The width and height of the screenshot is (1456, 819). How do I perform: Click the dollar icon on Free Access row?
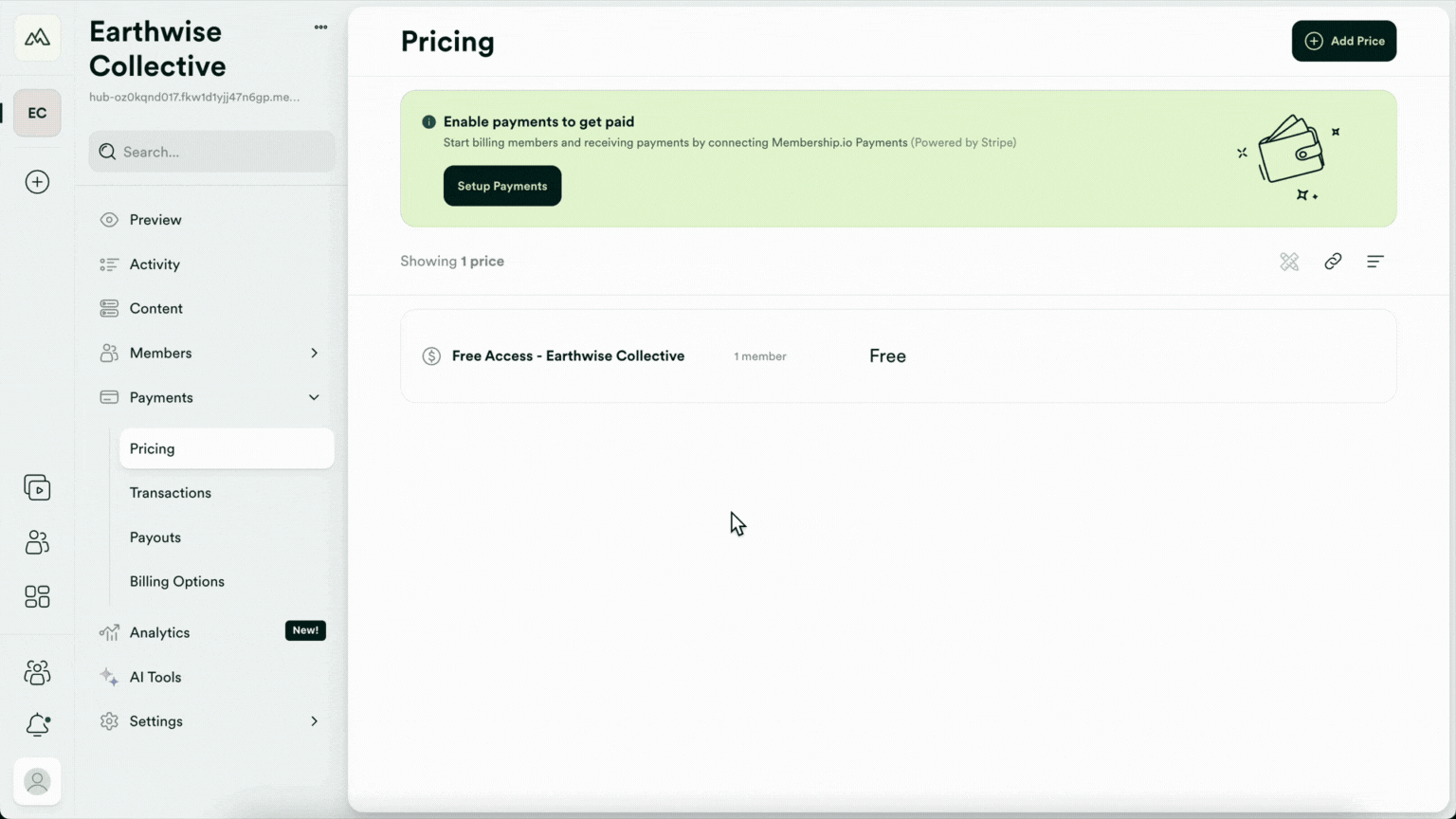(431, 356)
